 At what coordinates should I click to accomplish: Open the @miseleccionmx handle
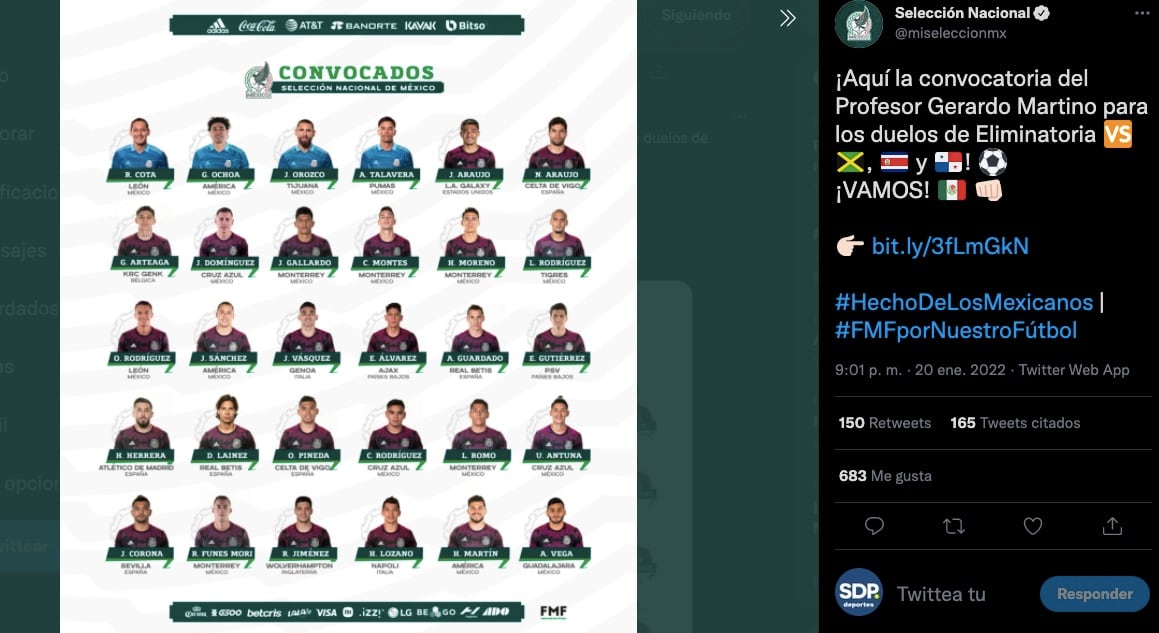click(x=951, y=33)
